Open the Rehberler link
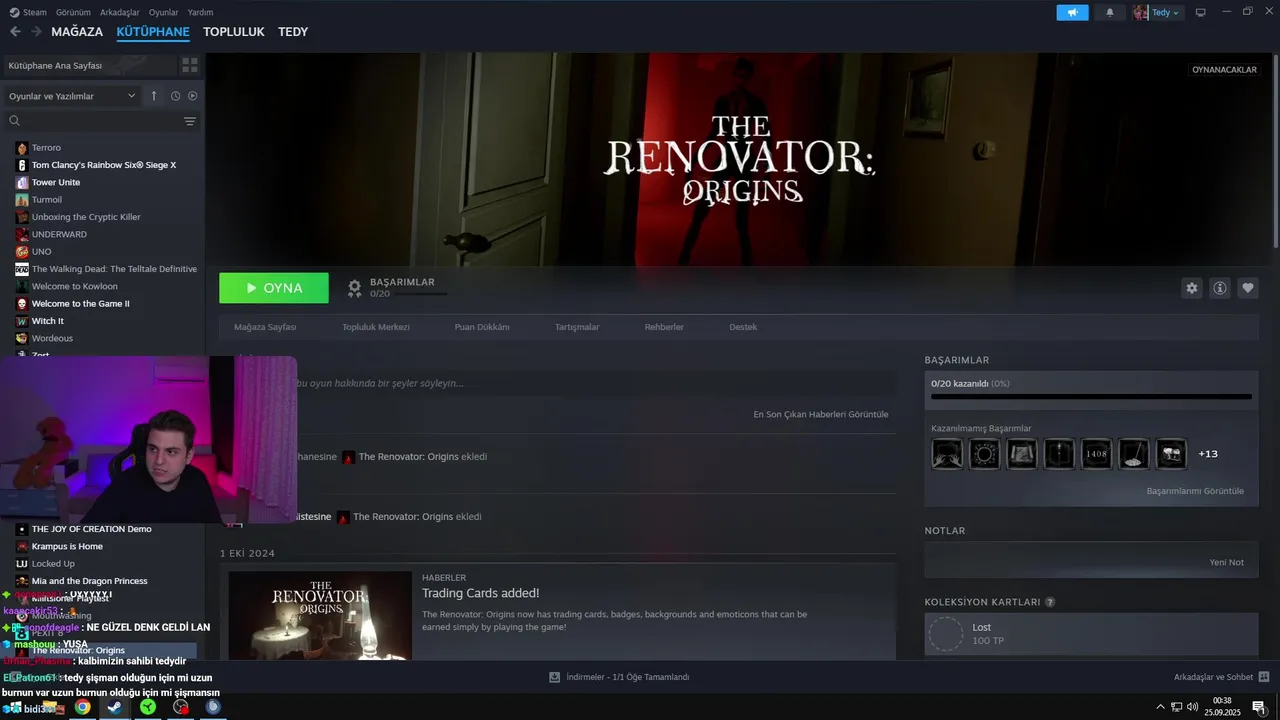The height and width of the screenshot is (720, 1280). tap(664, 327)
